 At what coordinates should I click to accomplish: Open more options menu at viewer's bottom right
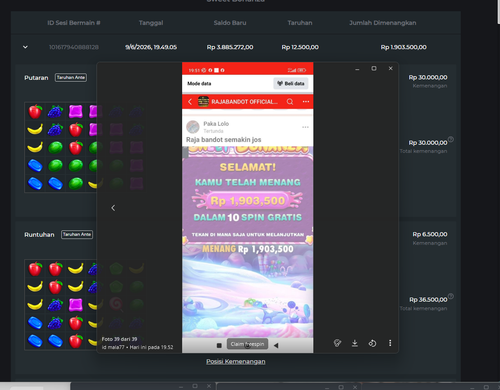pos(390,343)
